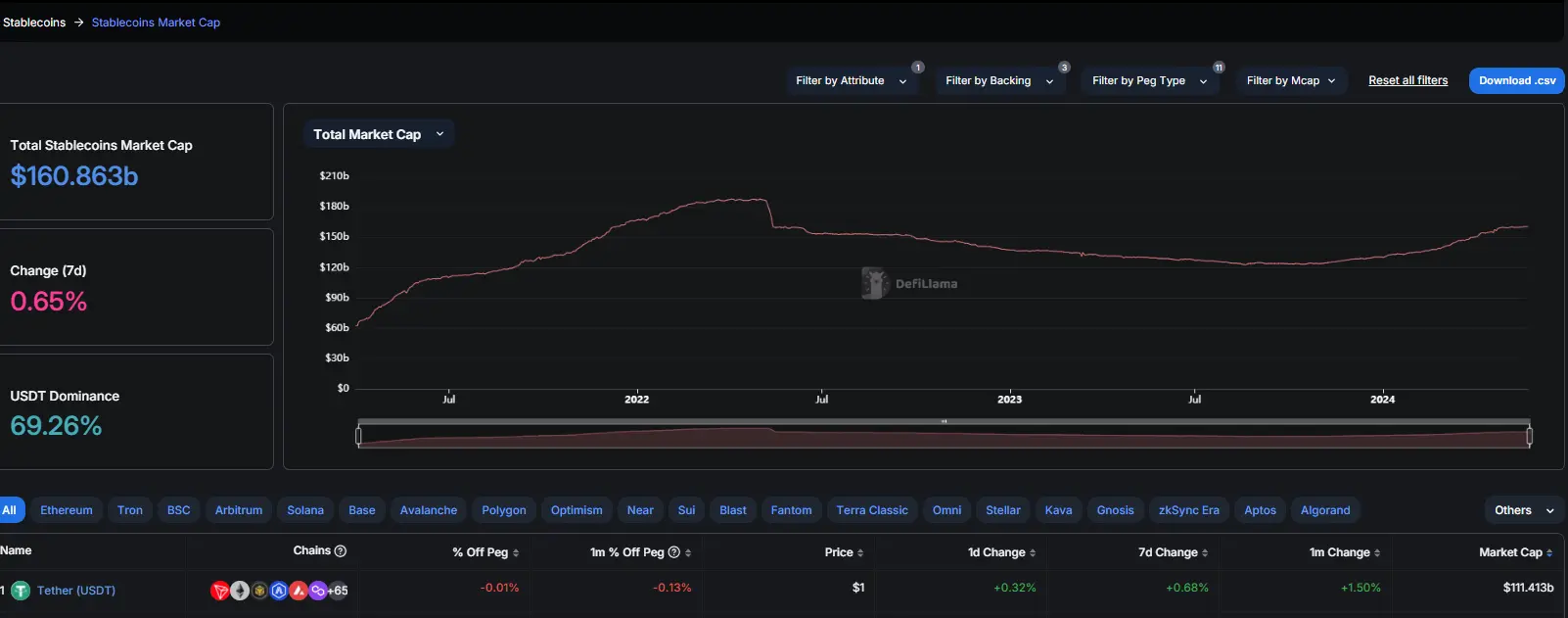Screen dimensions: 1568x618
Task: Select the All chains tab
Action: (10, 510)
